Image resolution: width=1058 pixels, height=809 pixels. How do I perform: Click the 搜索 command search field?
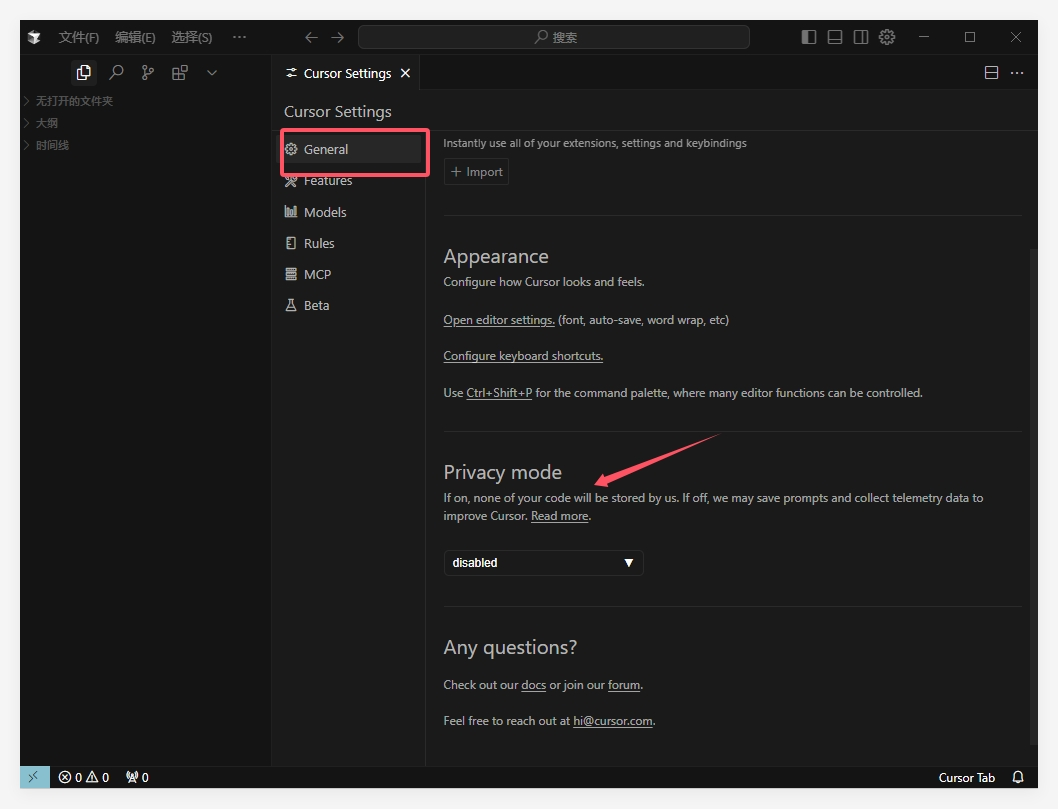coord(553,37)
